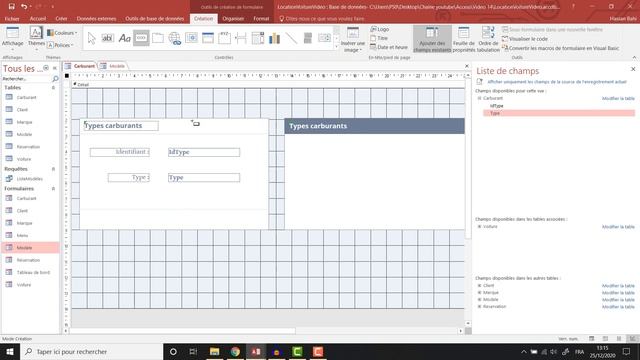Expand the Client table in field list
The image size is (640, 360).
coord(480,285)
